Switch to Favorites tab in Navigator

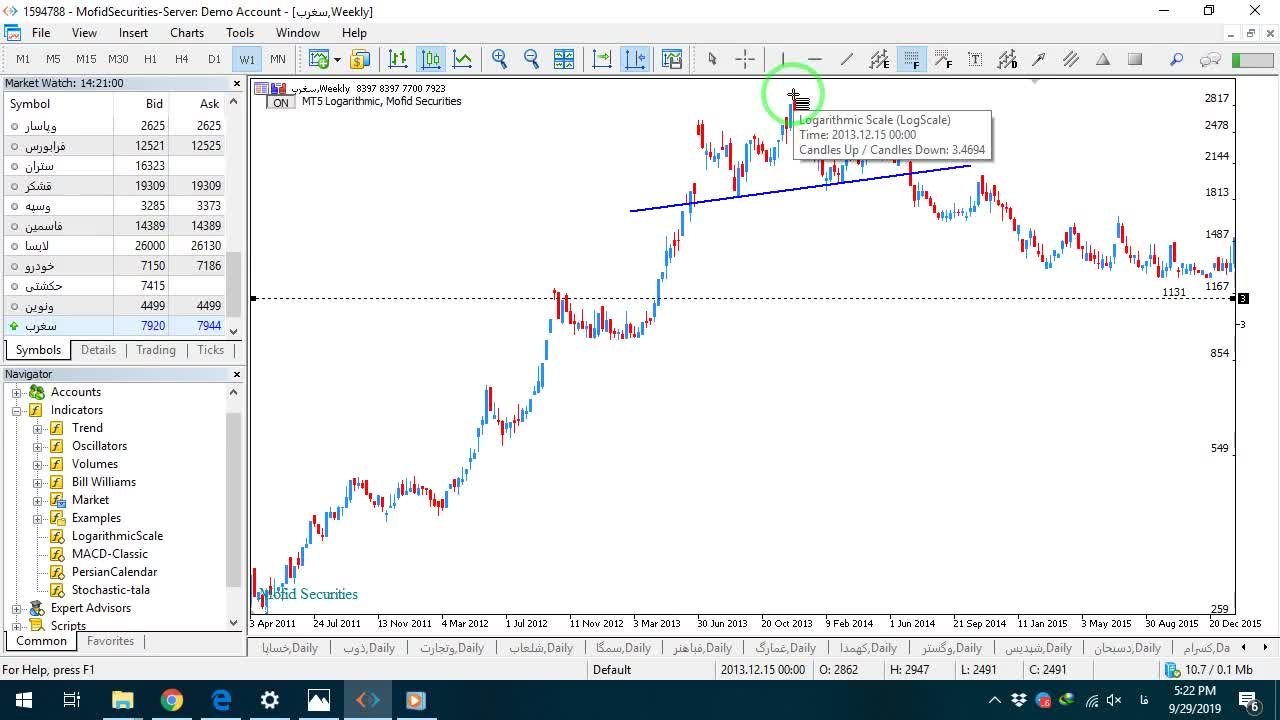click(x=110, y=641)
